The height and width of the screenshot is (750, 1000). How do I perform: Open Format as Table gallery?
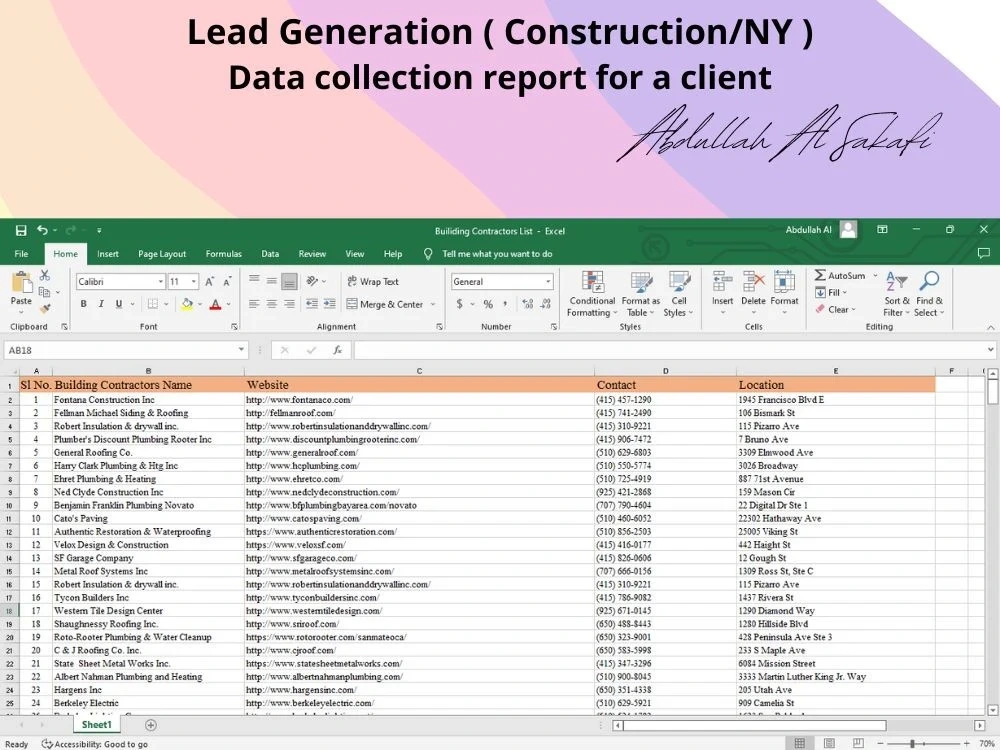click(640, 293)
